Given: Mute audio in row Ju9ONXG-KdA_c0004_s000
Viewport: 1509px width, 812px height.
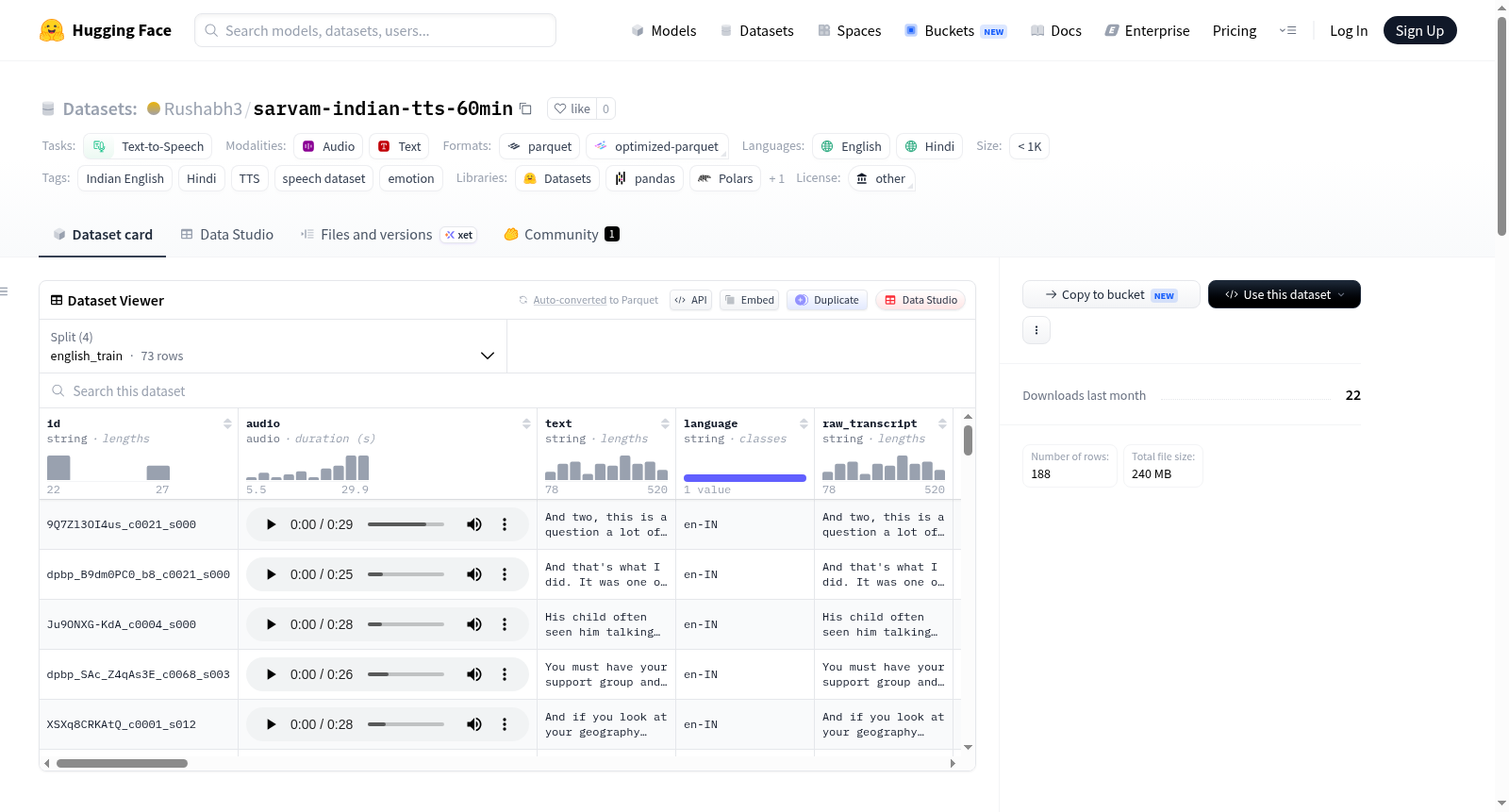Looking at the screenshot, I should [x=474, y=624].
